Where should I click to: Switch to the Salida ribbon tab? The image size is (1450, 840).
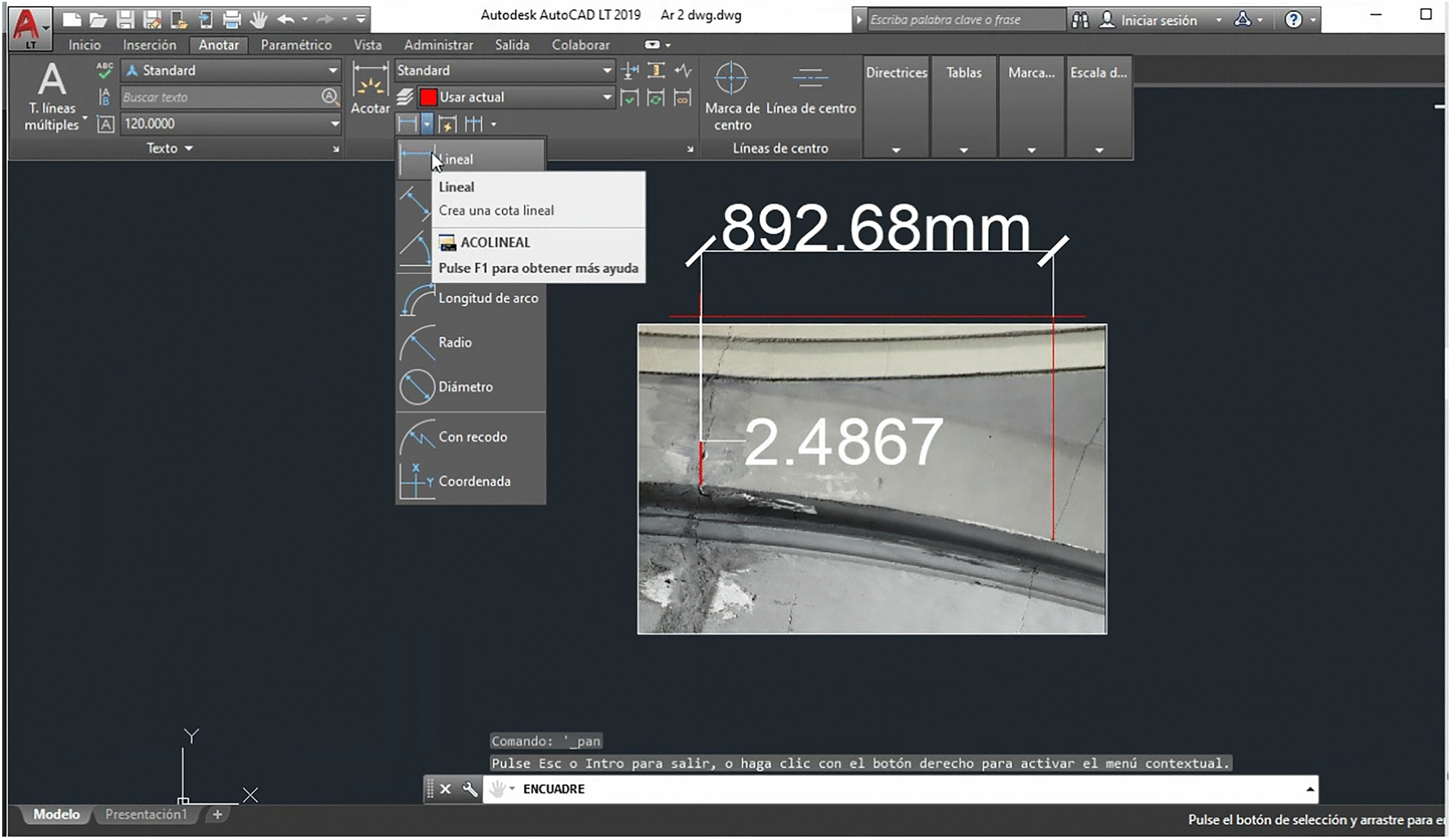coord(512,45)
